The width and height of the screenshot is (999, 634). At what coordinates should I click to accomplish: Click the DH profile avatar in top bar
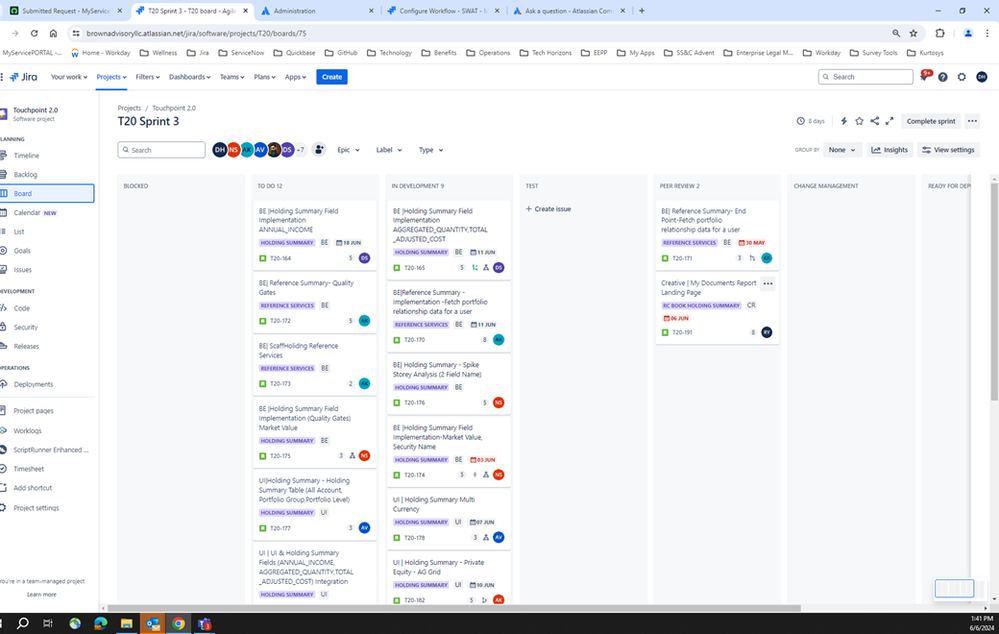tap(981, 77)
